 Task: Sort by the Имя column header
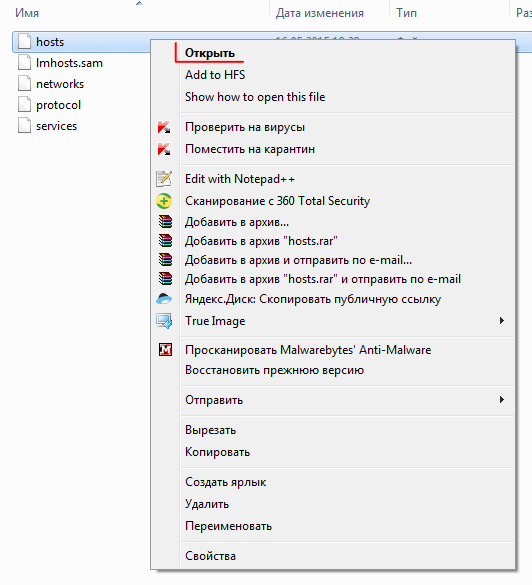27,13
